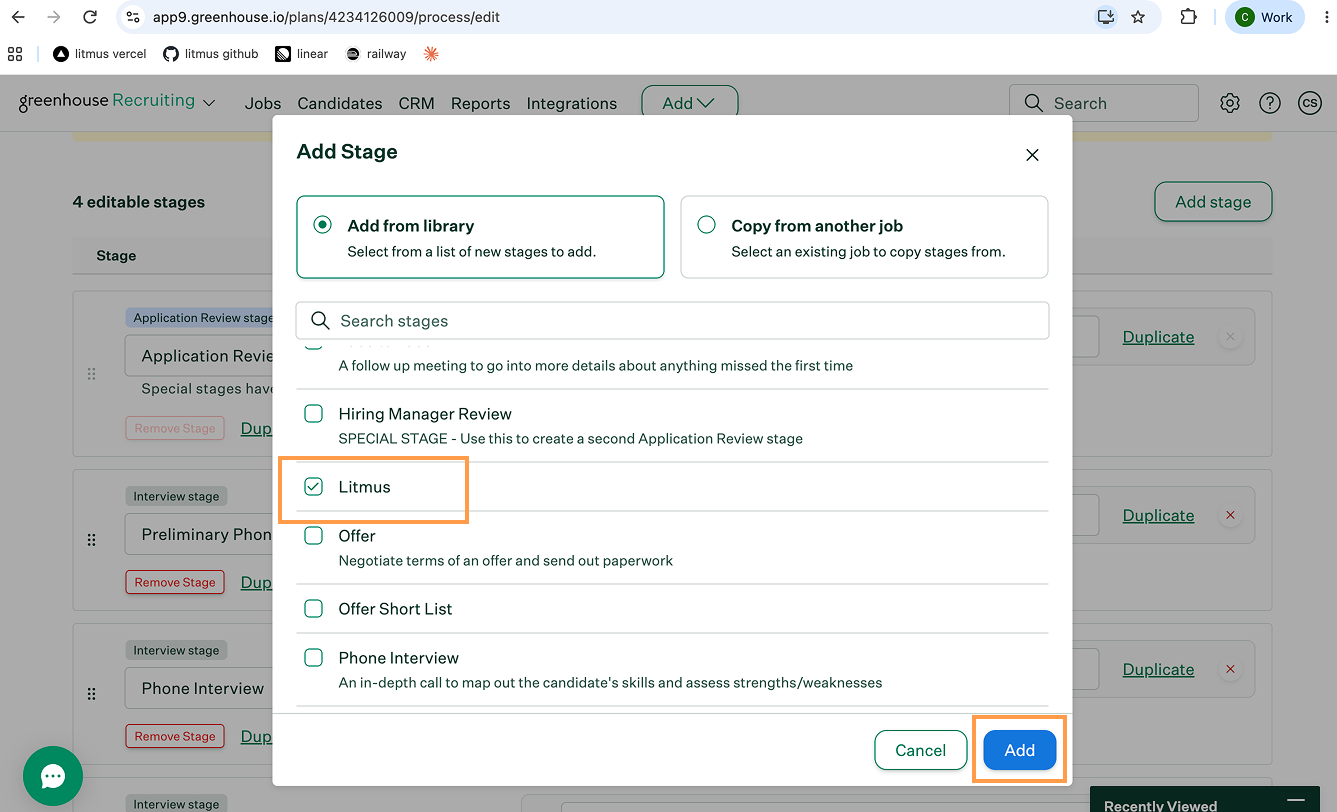The width and height of the screenshot is (1337, 812).
Task: Open the Work profile chip
Action: [1264, 17]
